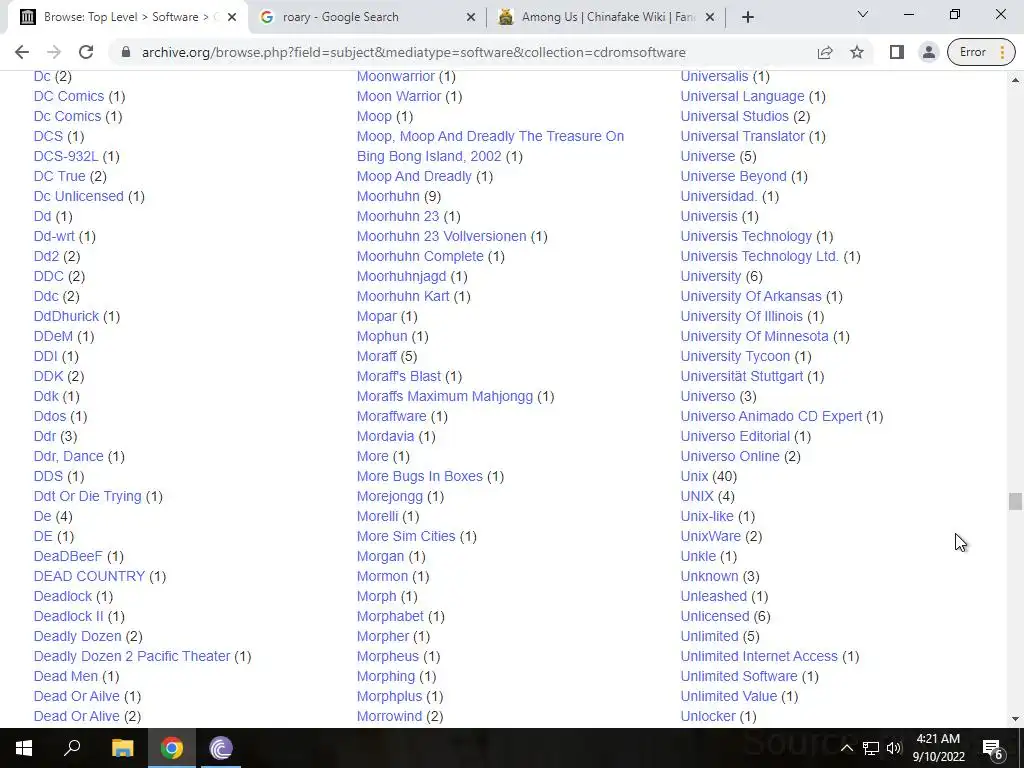This screenshot has width=1024, height=768.
Task: Open the More Sim Cities link
Action: click(x=406, y=537)
